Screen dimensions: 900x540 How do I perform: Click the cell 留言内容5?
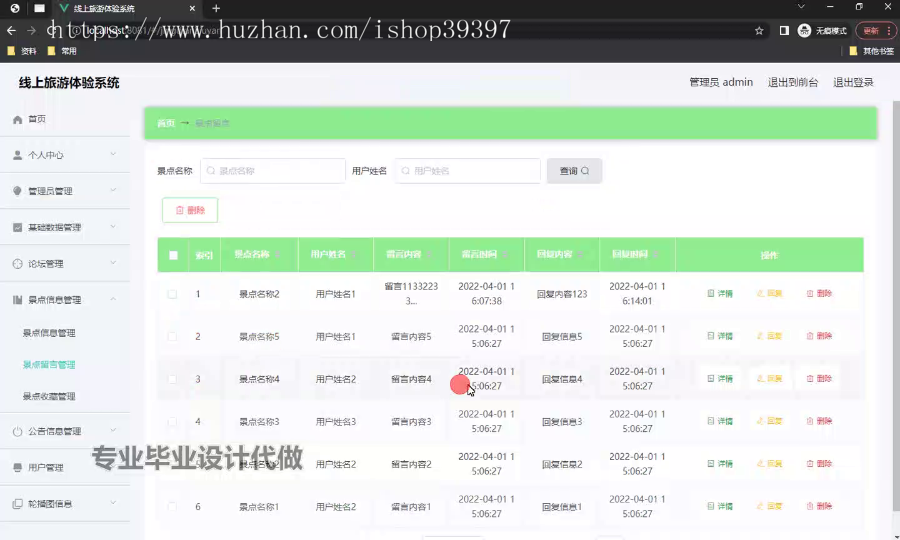point(411,336)
